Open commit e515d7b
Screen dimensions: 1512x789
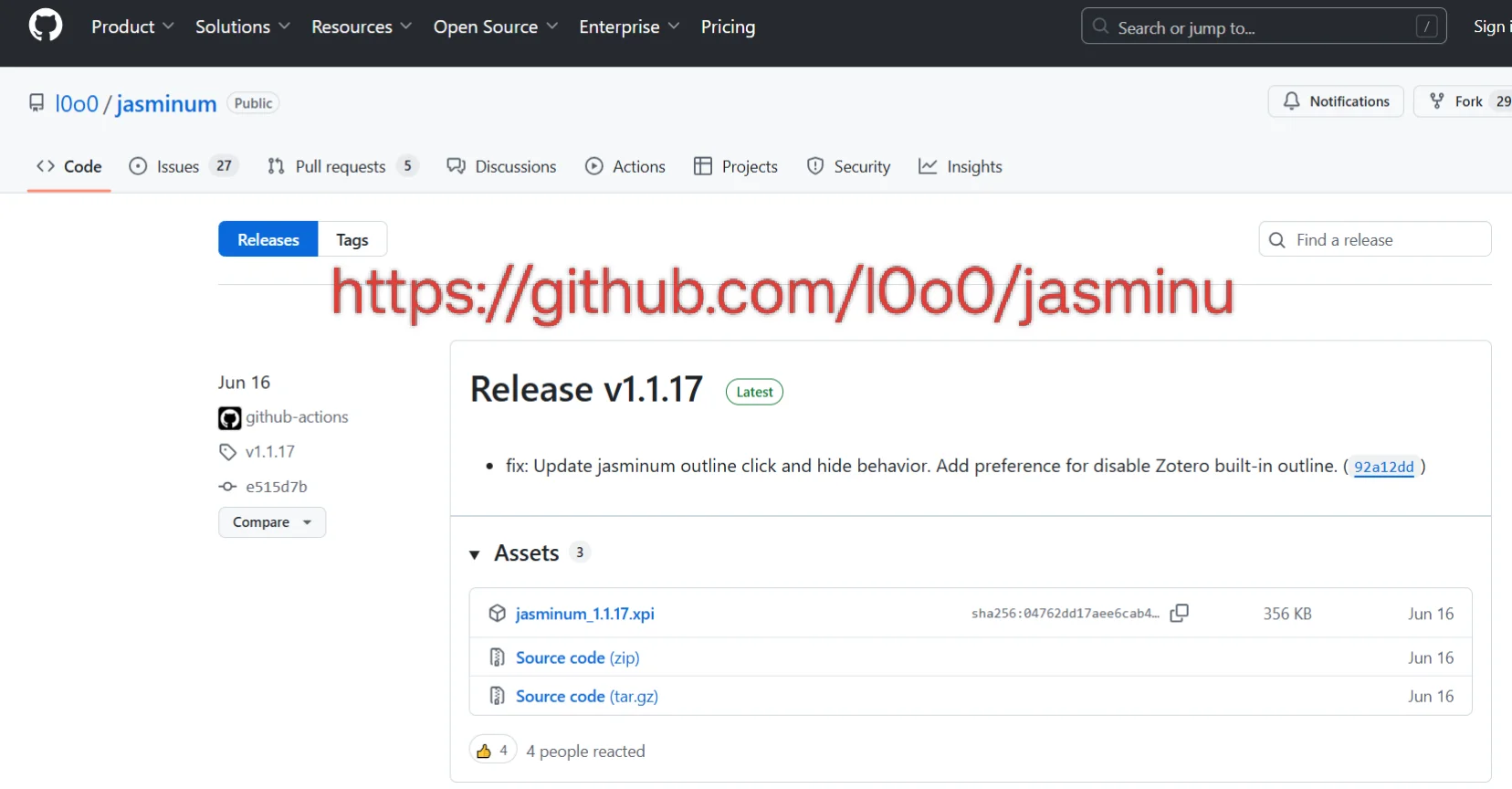pos(277,487)
